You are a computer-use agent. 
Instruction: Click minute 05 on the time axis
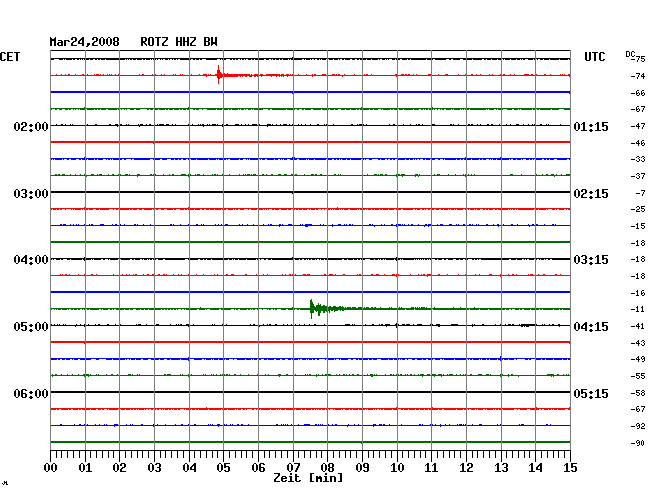pos(223,468)
